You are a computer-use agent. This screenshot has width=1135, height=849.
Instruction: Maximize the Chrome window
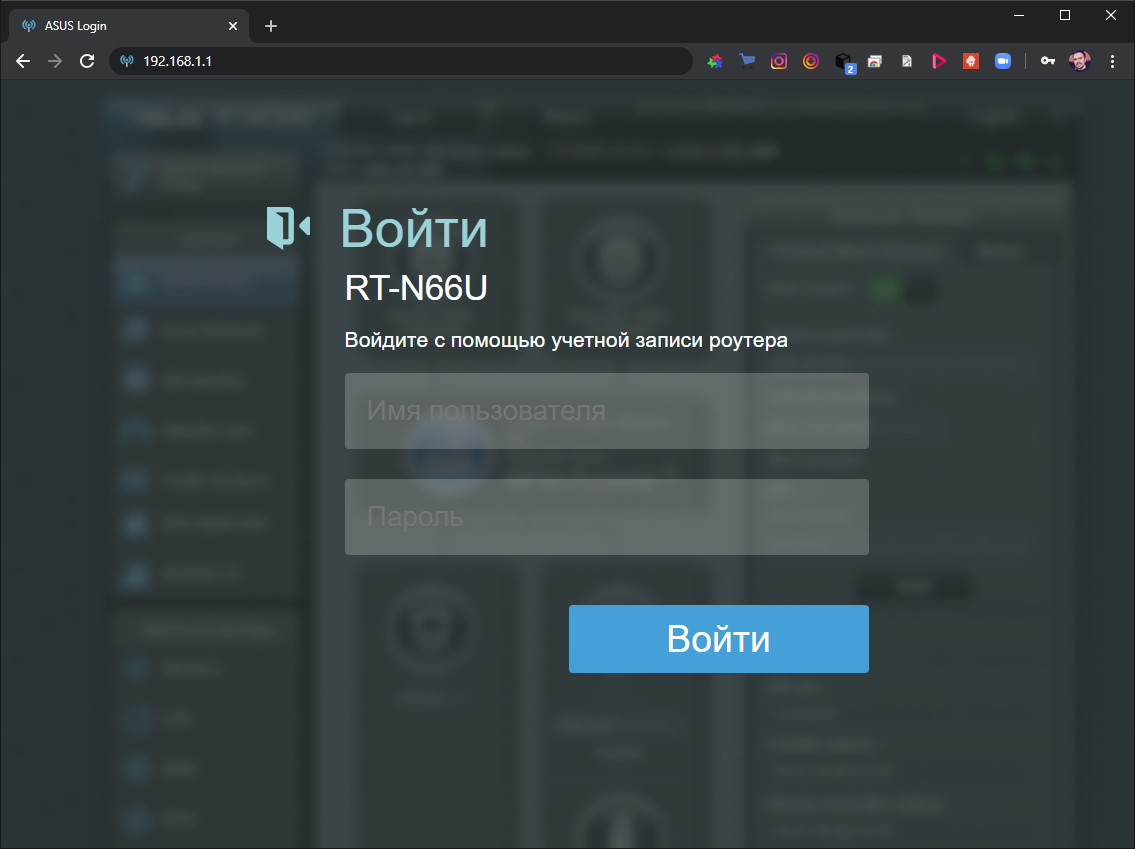pos(1065,15)
